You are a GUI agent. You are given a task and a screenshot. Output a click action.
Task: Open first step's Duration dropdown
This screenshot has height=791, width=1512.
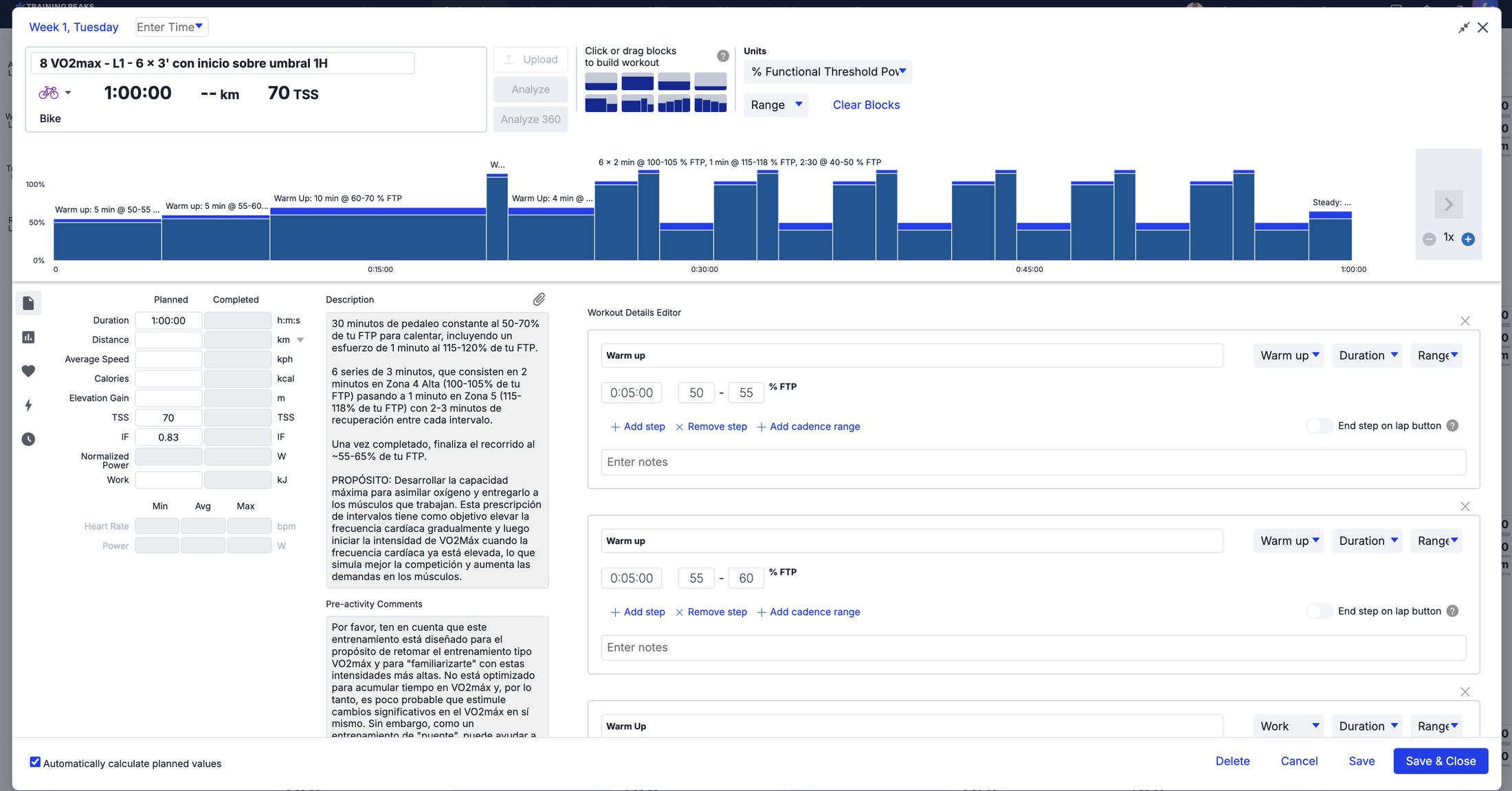coord(1367,355)
